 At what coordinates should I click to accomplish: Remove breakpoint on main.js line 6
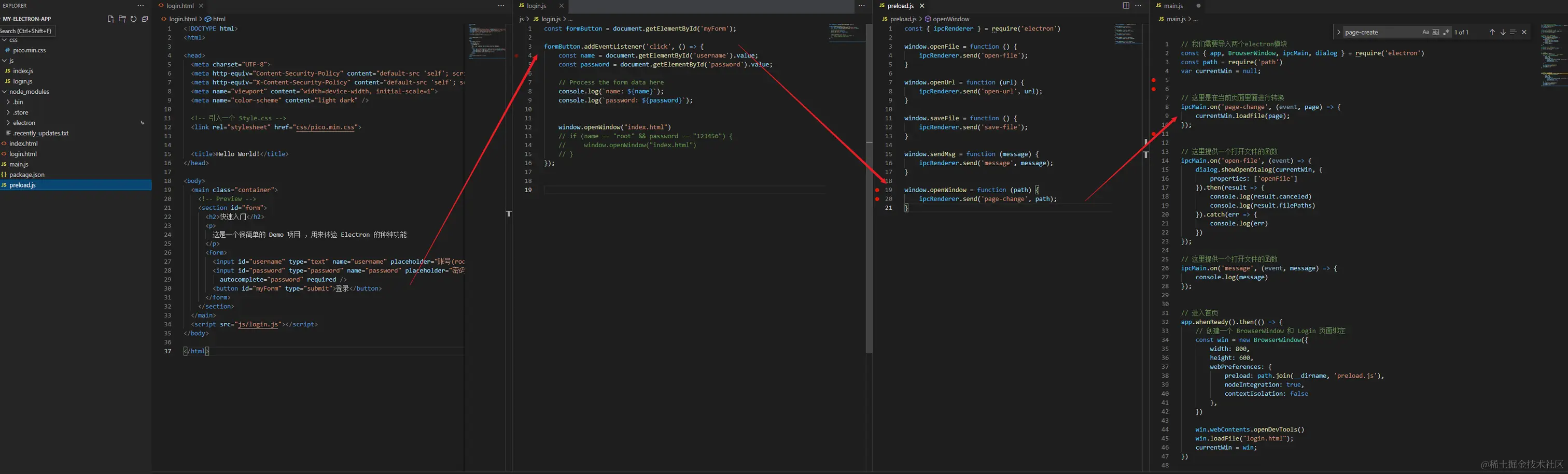(x=1154, y=89)
